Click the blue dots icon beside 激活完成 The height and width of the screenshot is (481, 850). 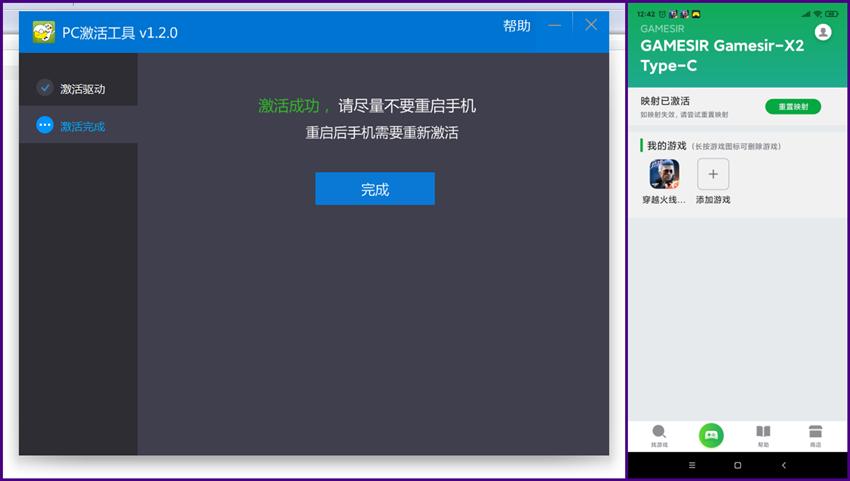(45, 125)
